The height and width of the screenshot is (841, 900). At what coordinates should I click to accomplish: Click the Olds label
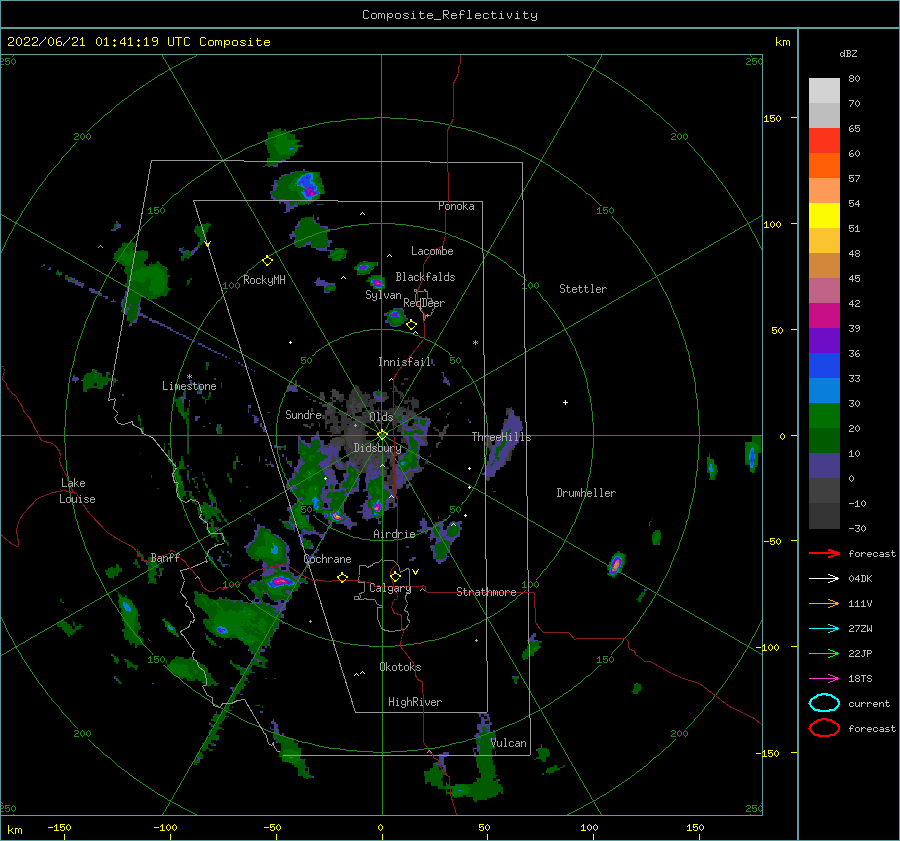click(381, 417)
